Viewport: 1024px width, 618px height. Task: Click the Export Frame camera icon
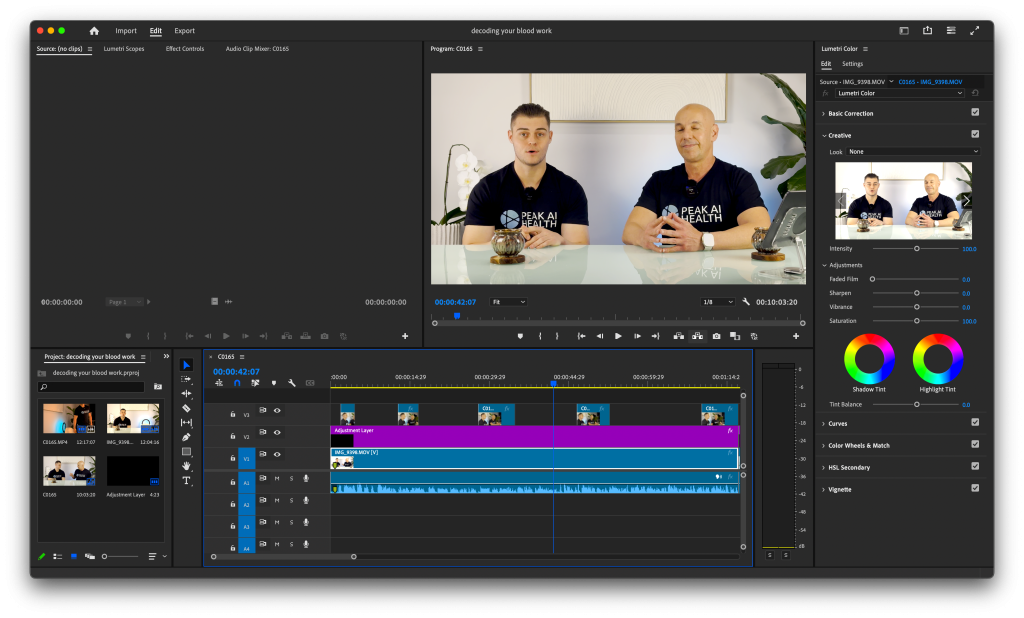coord(717,336)
